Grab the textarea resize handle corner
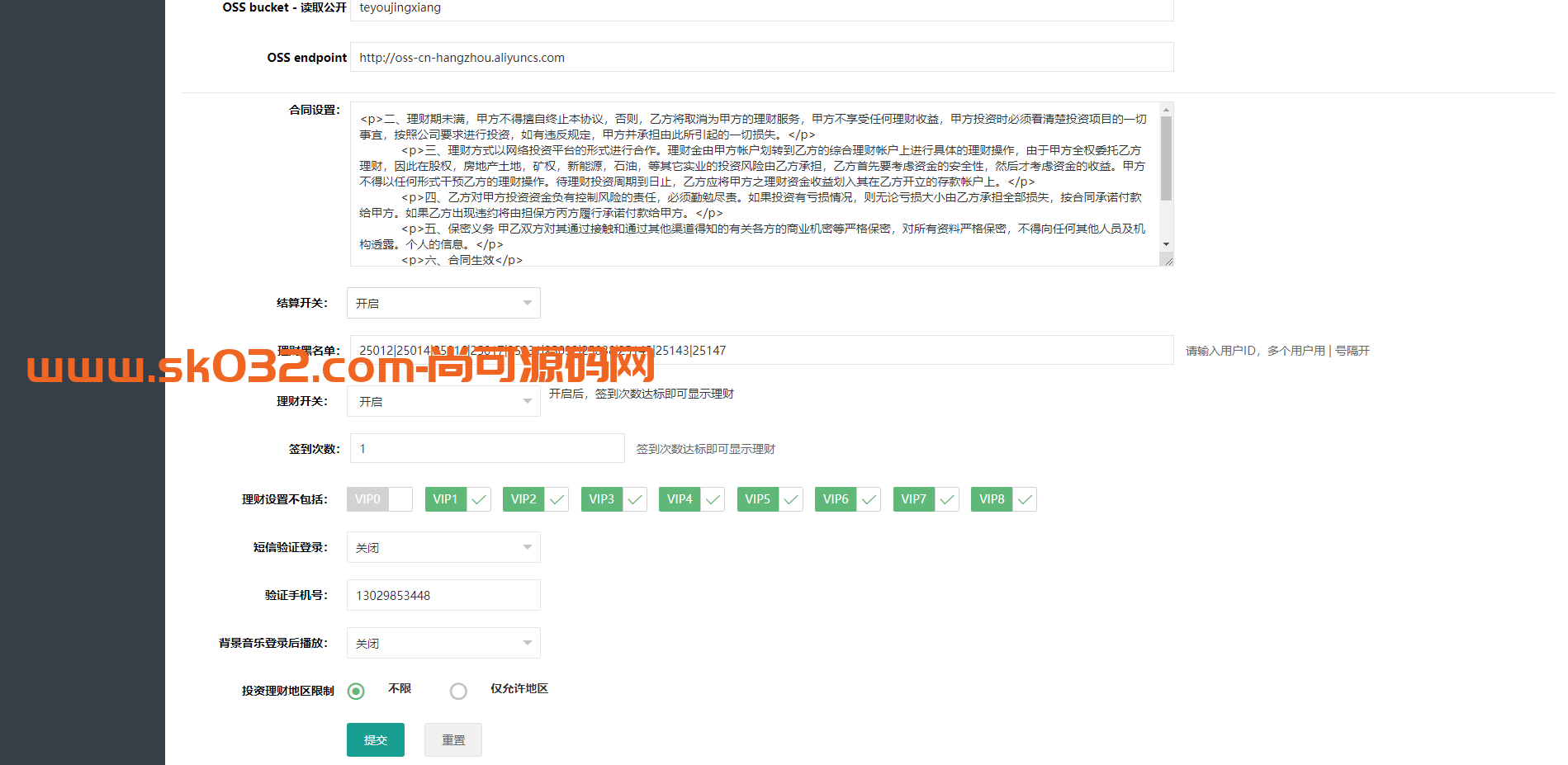The width and height of the screenshot is (1568, 765). tap(1167, 260)
